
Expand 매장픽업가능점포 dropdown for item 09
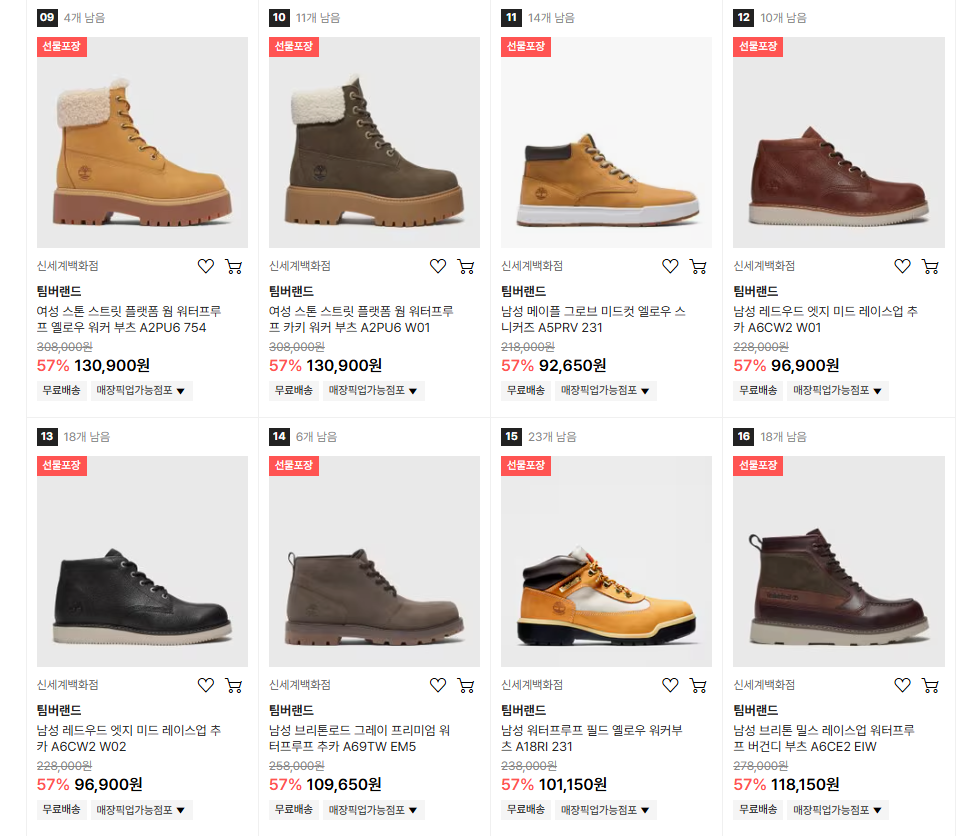coord(141,390)
